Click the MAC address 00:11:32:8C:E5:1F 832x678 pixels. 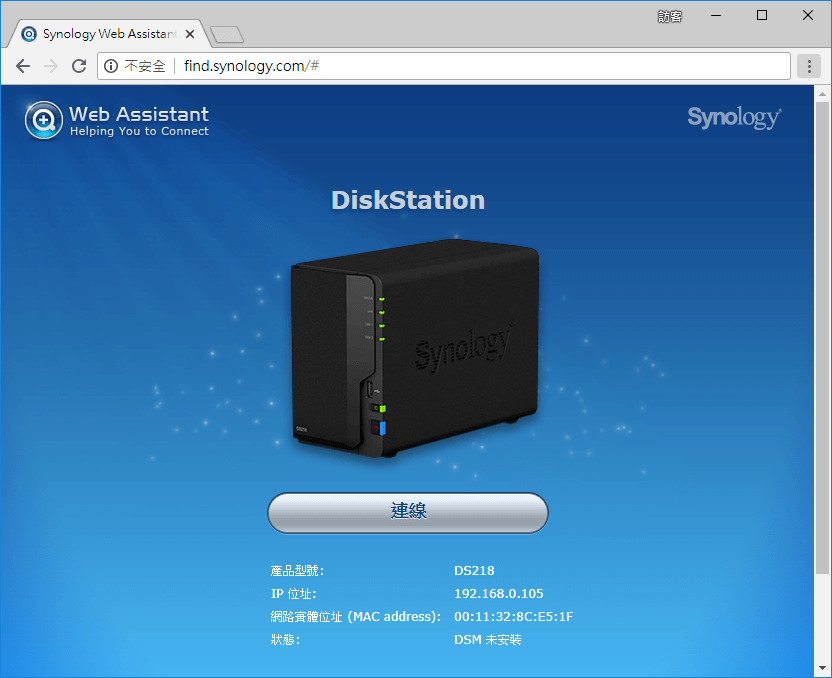[513, 616]
